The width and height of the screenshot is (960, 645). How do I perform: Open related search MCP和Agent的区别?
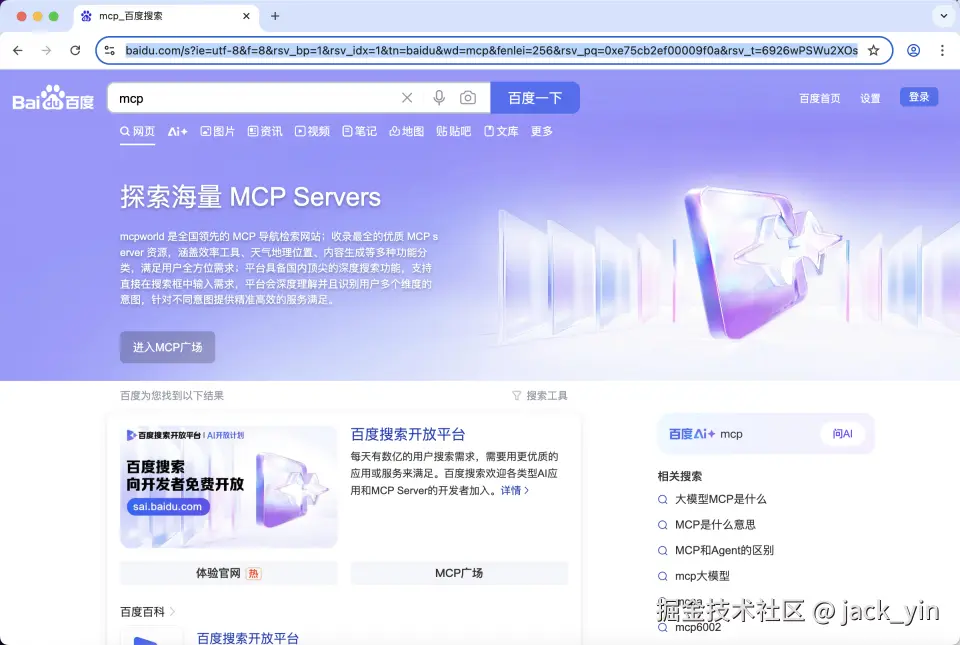[x=724, y=550]
